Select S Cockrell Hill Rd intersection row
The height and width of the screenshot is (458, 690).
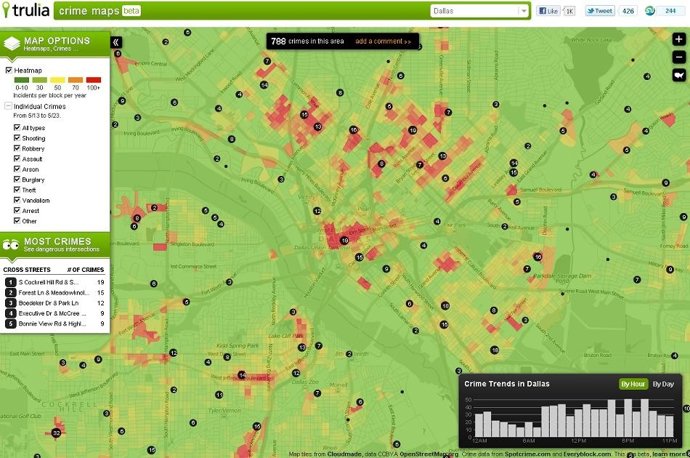tap(55, 282)
